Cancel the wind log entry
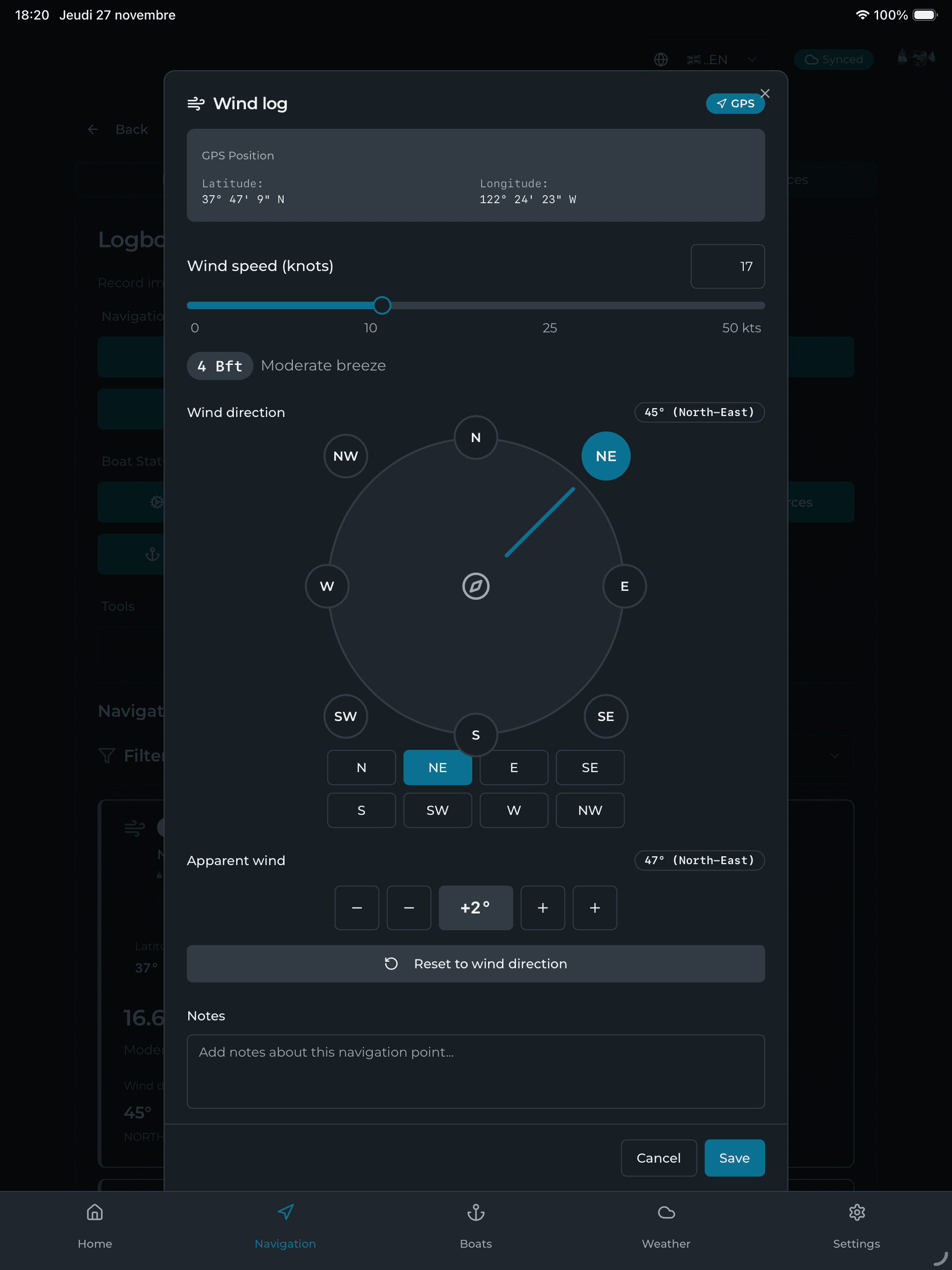 (659, 1158)
